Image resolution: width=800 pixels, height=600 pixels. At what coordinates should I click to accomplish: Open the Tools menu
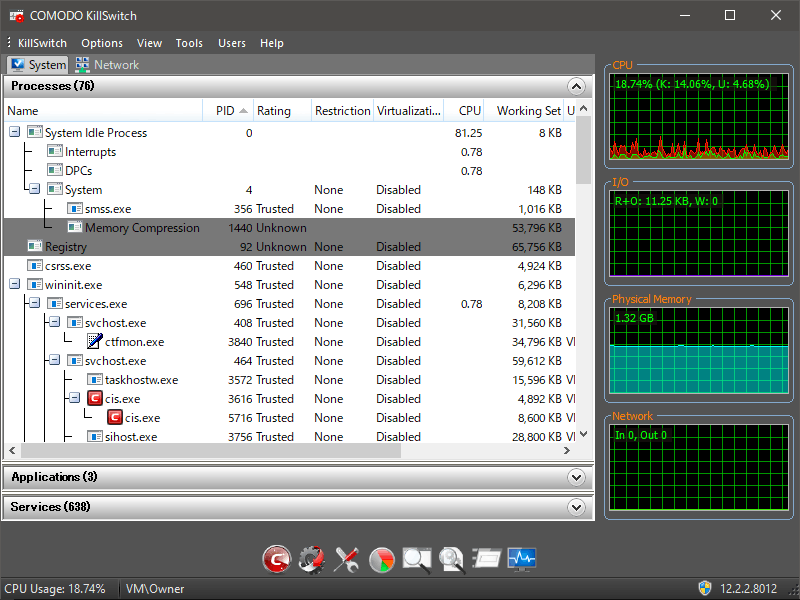(189, 43)
